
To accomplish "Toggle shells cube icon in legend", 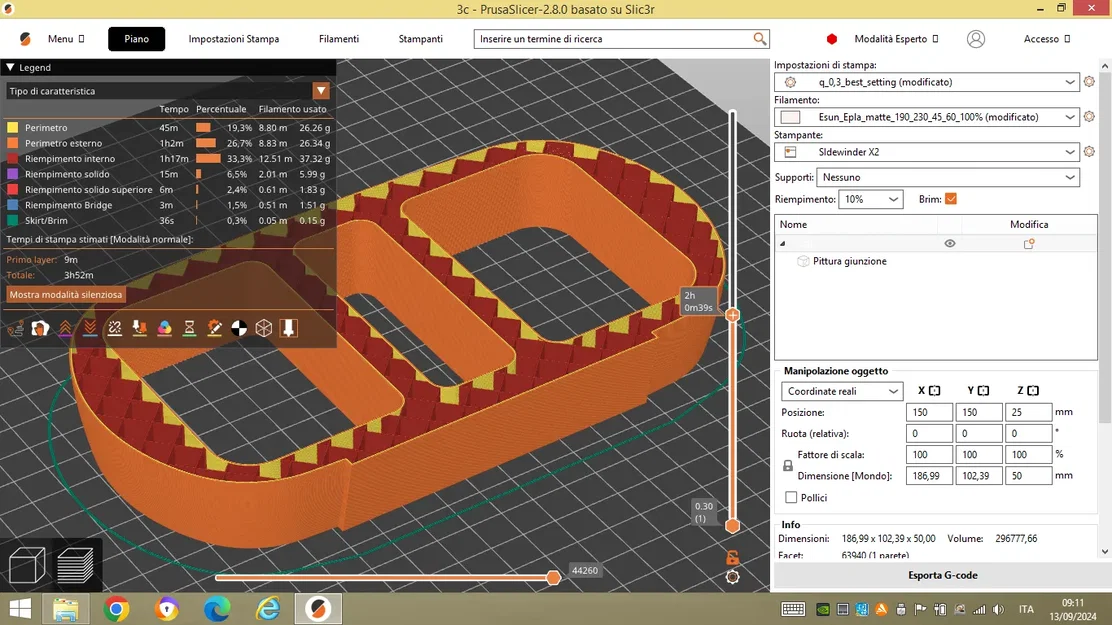I will pos(264,328).
